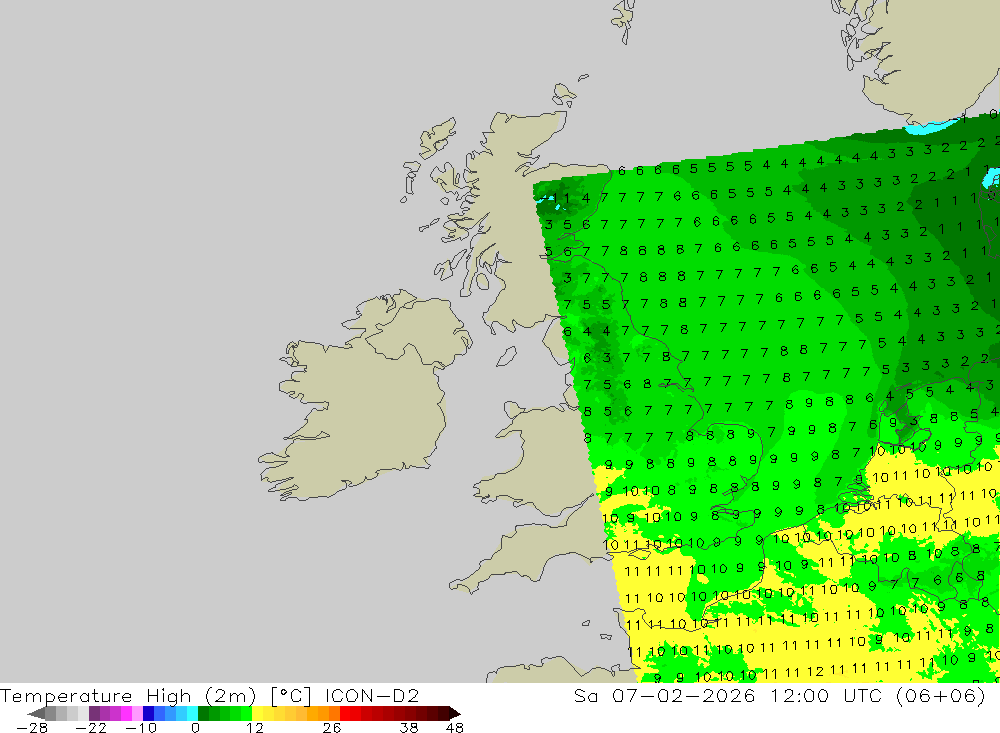This screenshot has height=733, width=1000.
Task: Click the gray left arrow of legend
Action: (x=36, y=713)
